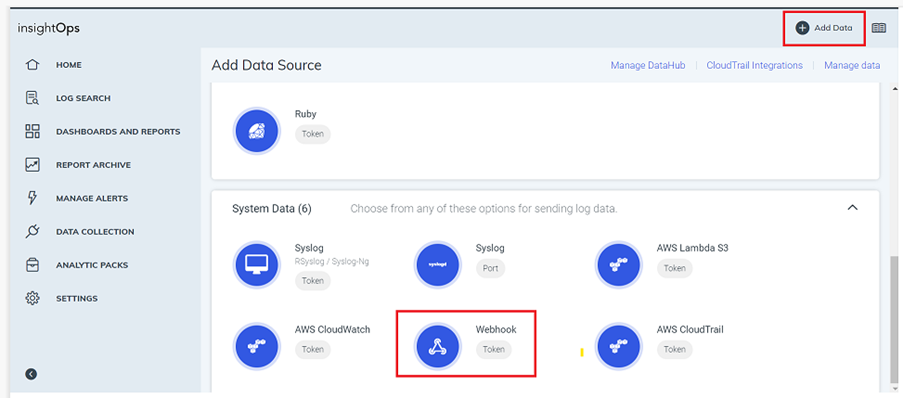Click the Add Data Source page title
Image resolution: width=903 pixels, height=398 pixels.
[266, 65]
